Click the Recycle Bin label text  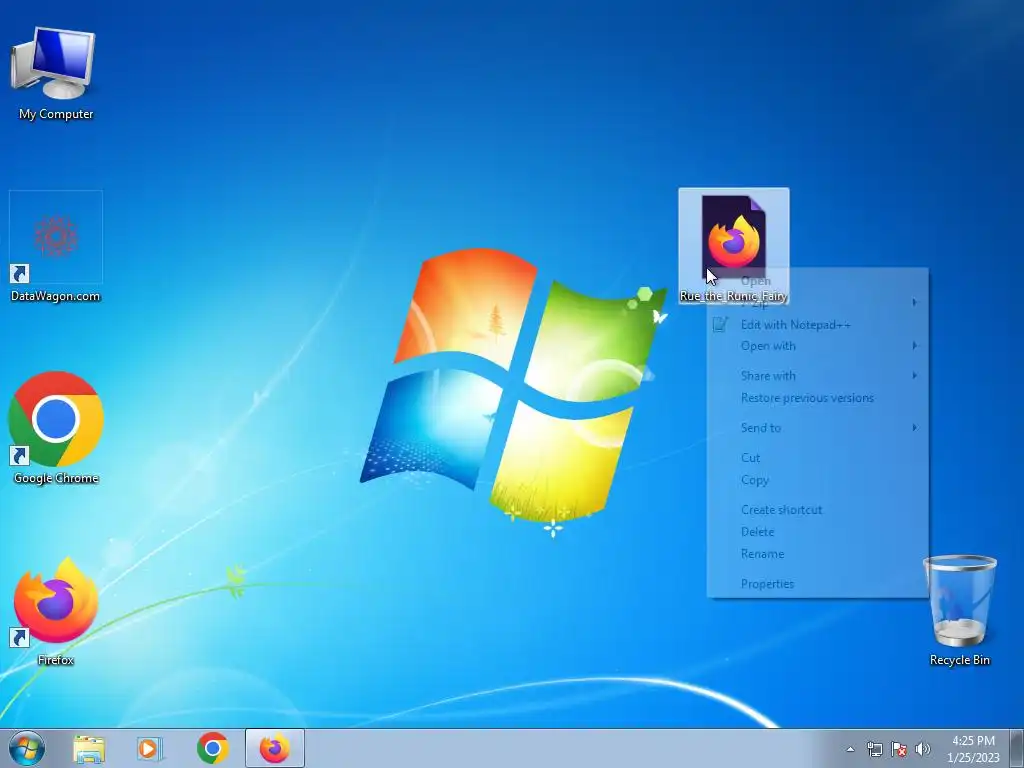(960, 660)
